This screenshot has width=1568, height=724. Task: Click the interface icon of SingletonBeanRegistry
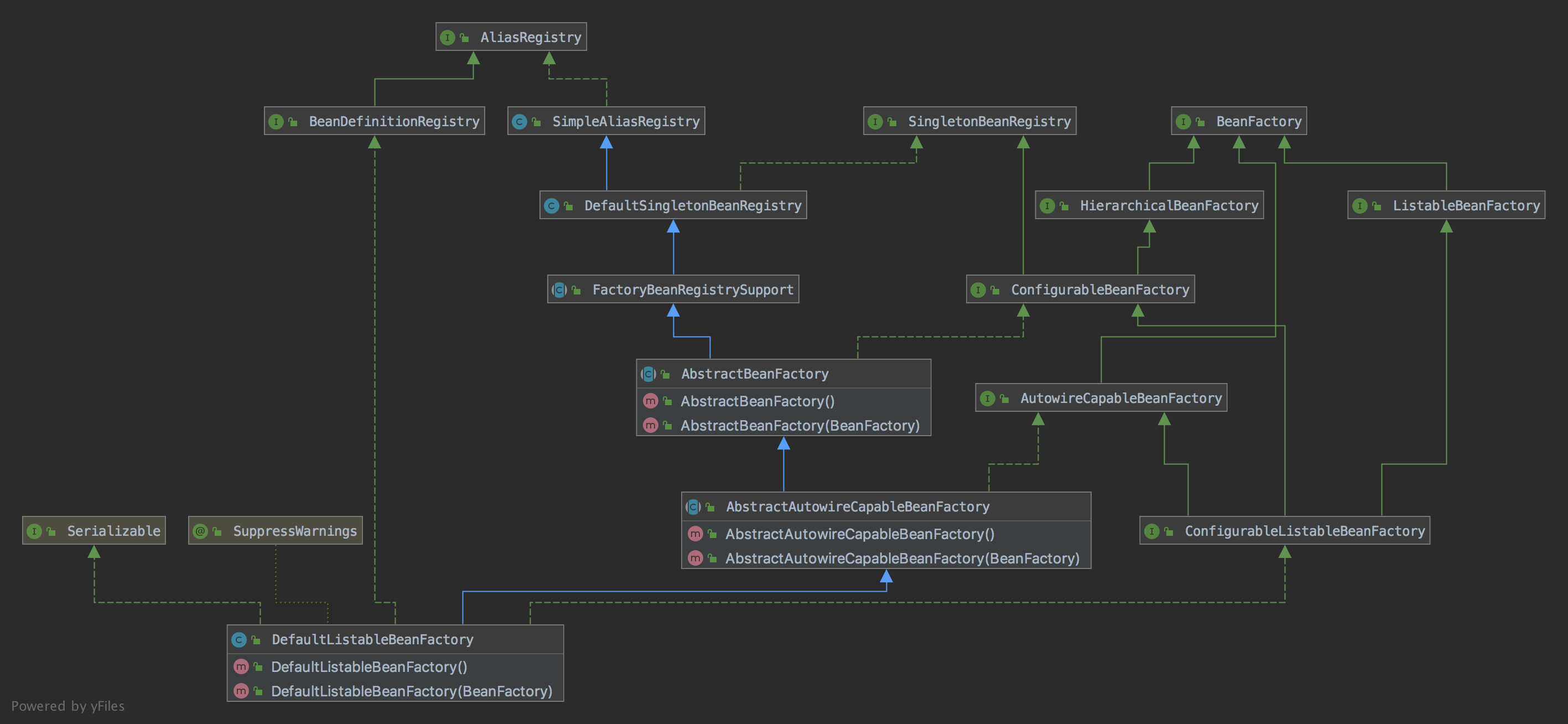tap(875, 122)
